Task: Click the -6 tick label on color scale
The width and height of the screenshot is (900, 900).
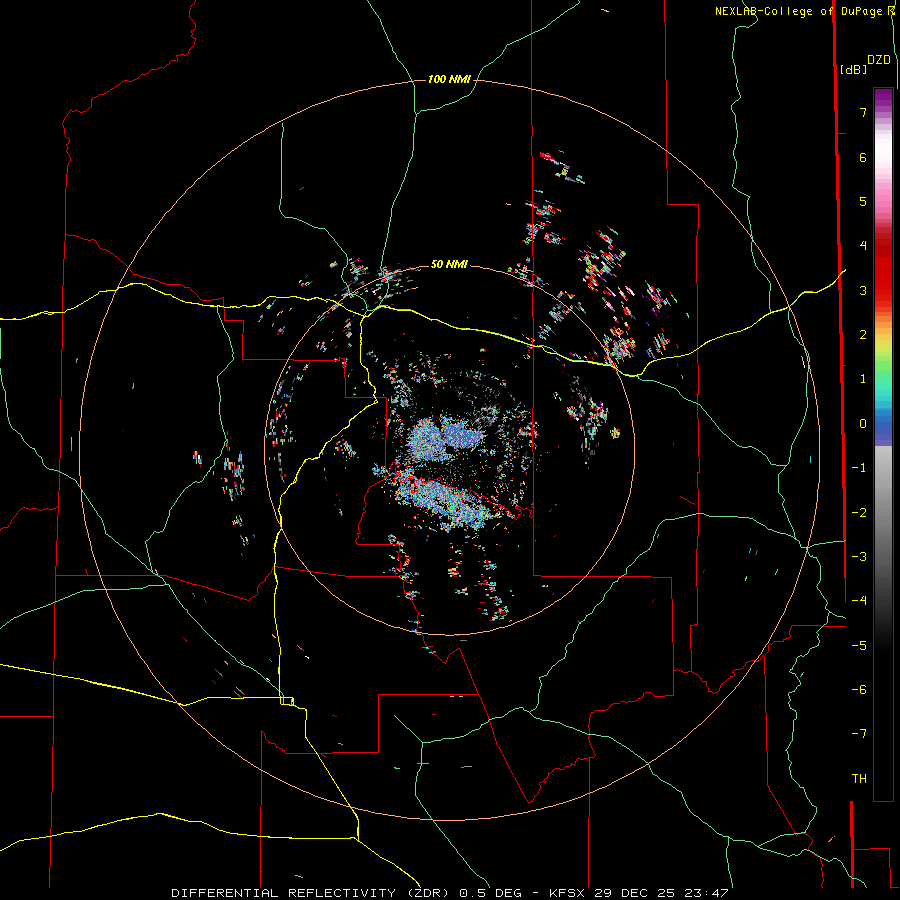Action: pyautogui.click(x=859, y=690)
